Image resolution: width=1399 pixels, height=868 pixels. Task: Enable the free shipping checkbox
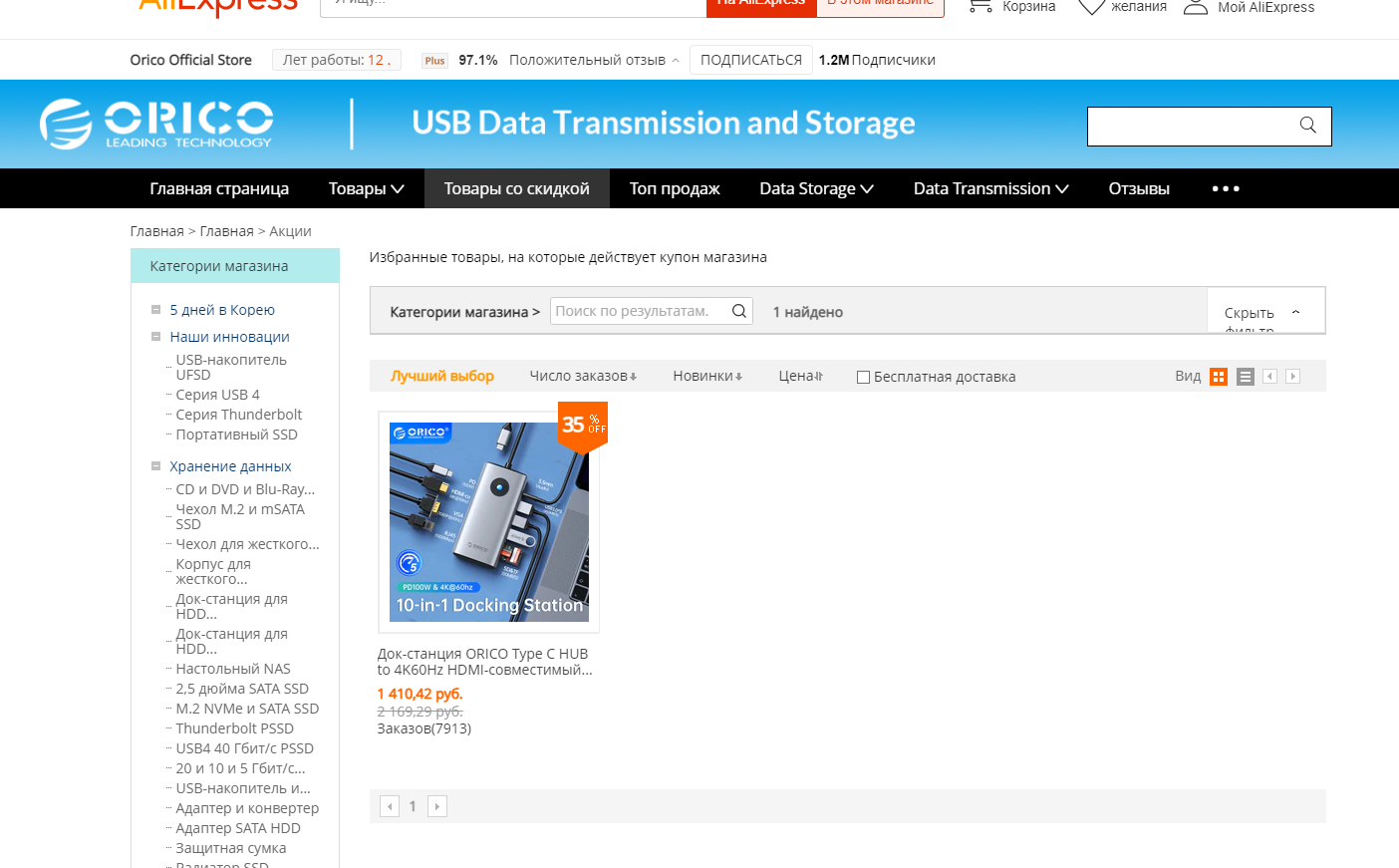864,377
